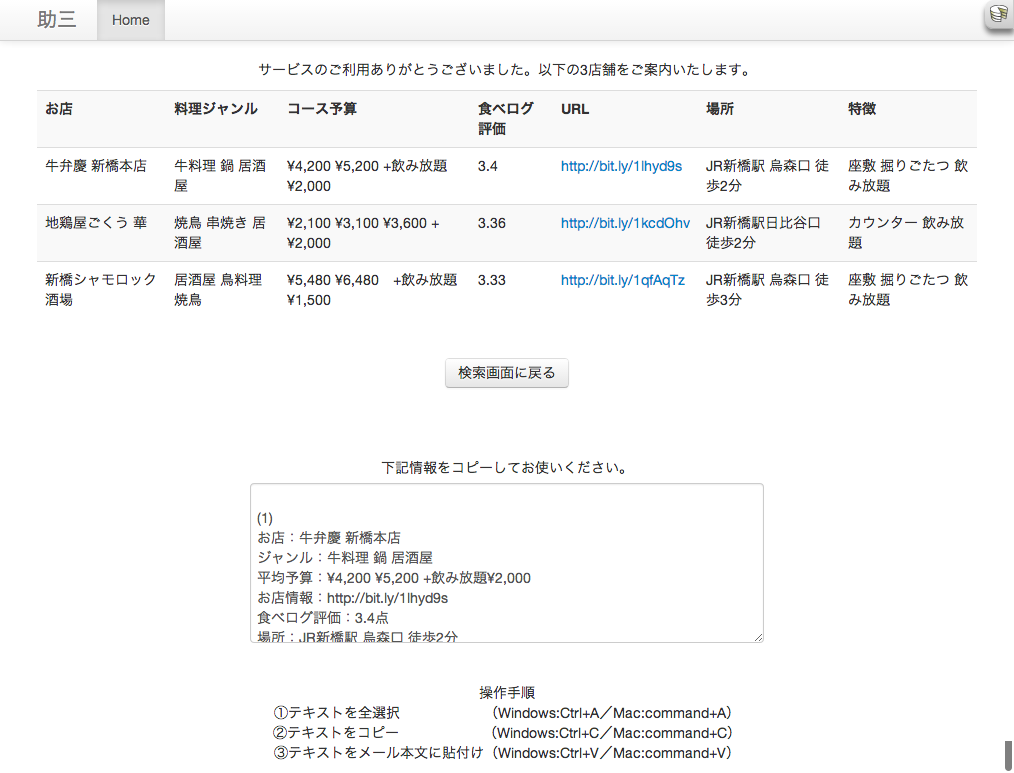Viewport: 1014px width, 773px height.
Task: Click location JR新橋駅 烏森口 徒歩2分 in table
Action: [767, 176]
